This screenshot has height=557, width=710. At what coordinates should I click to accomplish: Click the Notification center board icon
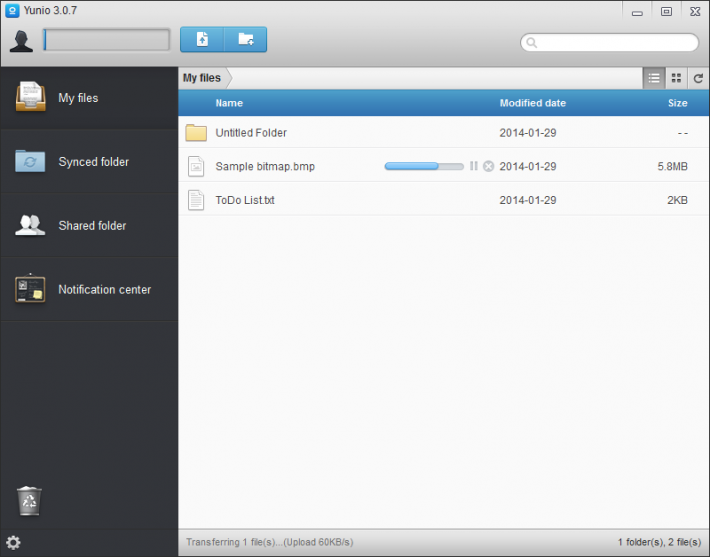pos(30,288)
